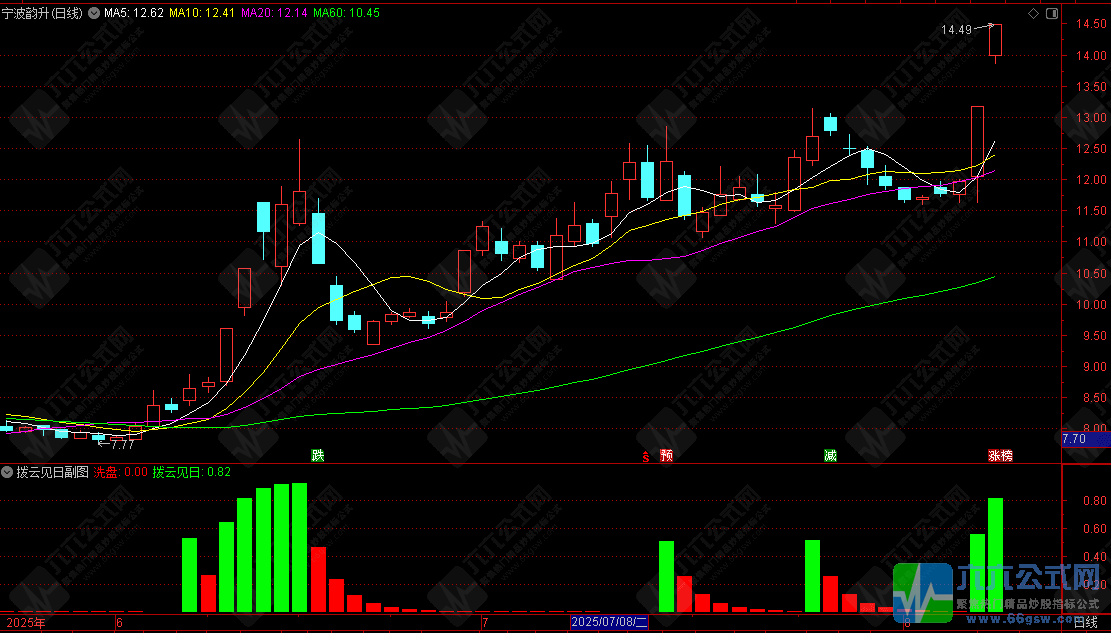The height and width of the screenshot is (633, 1111).
Task: Click the rightmost tall green indicator bar
Action: 996,555
